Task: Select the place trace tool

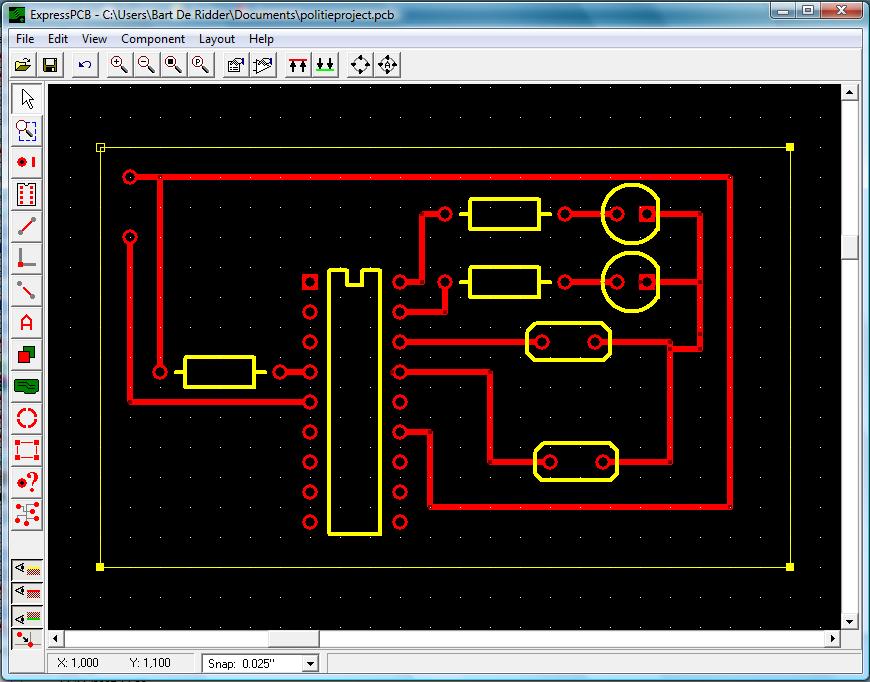Action: tap(27, 225)
